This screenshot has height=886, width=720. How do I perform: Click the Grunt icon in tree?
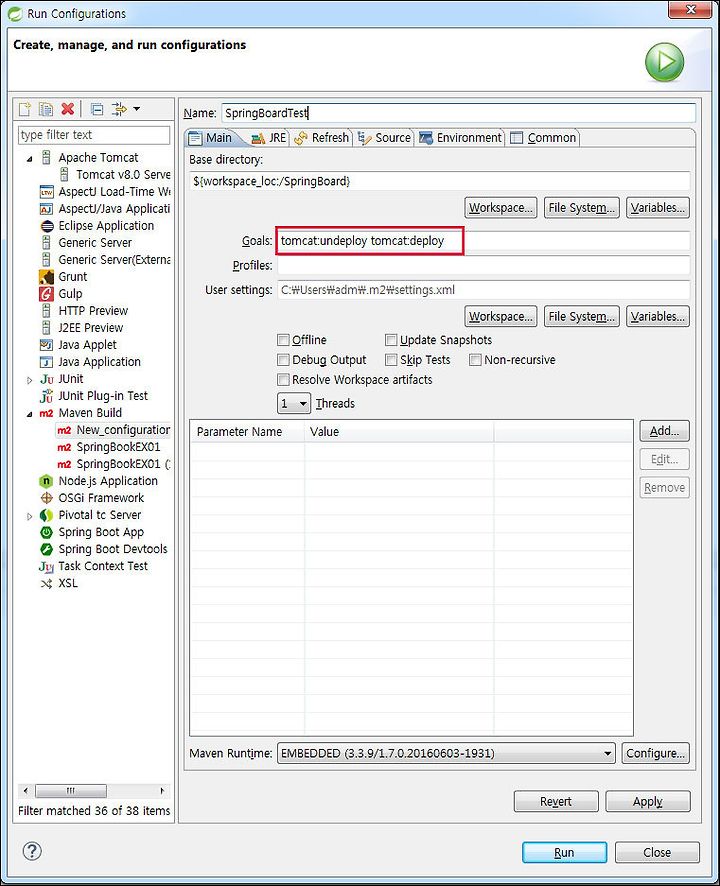(x=46, y=277)
